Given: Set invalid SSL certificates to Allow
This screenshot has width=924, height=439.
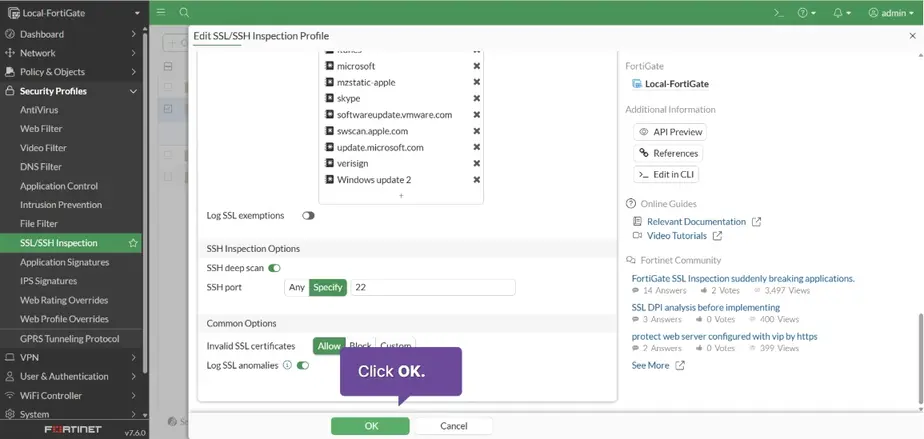Looking at the screenshot, I should (x=329, y=346).
